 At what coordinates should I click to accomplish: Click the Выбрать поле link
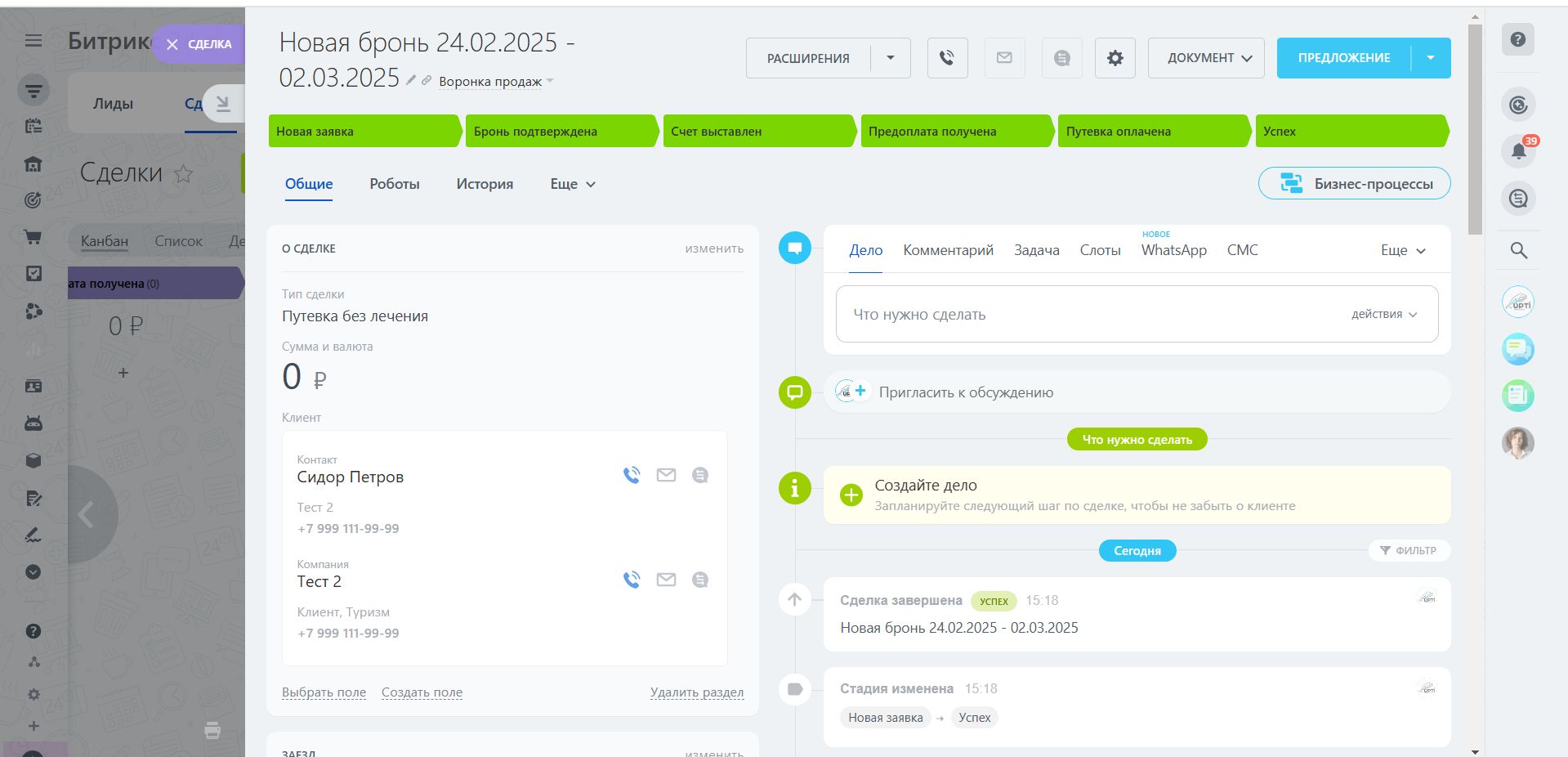[324, 692]
